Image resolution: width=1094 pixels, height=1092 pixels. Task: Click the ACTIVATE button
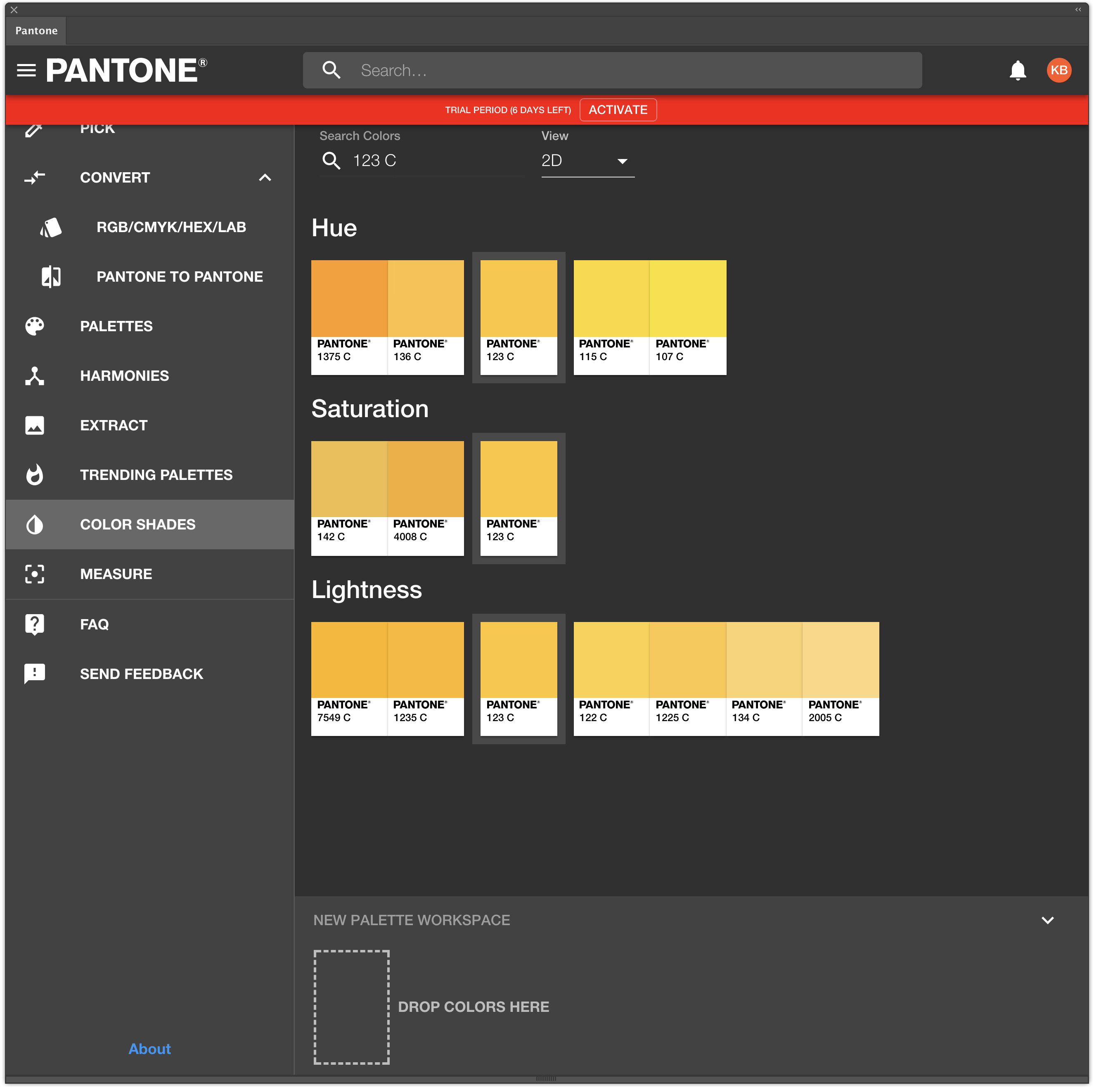[618, 110]
